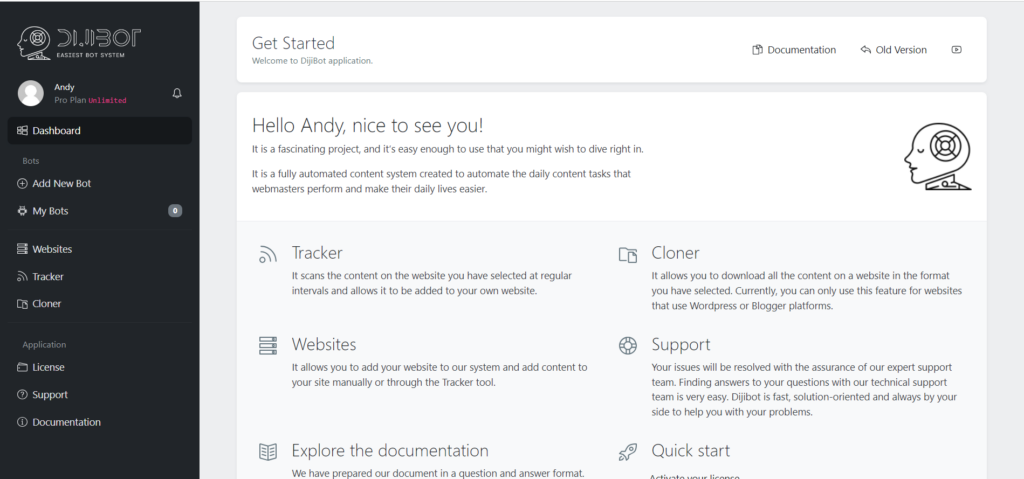
Task: Go to Websites in the sidebar
Action: tap(100, 249)
